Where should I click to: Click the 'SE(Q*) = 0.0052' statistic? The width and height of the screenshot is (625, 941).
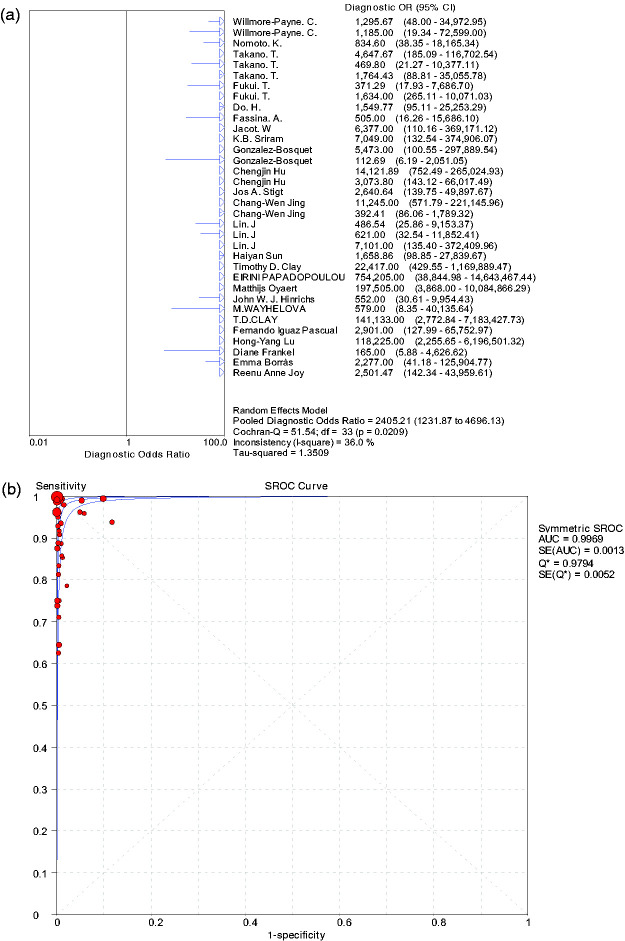coord(576,575)
